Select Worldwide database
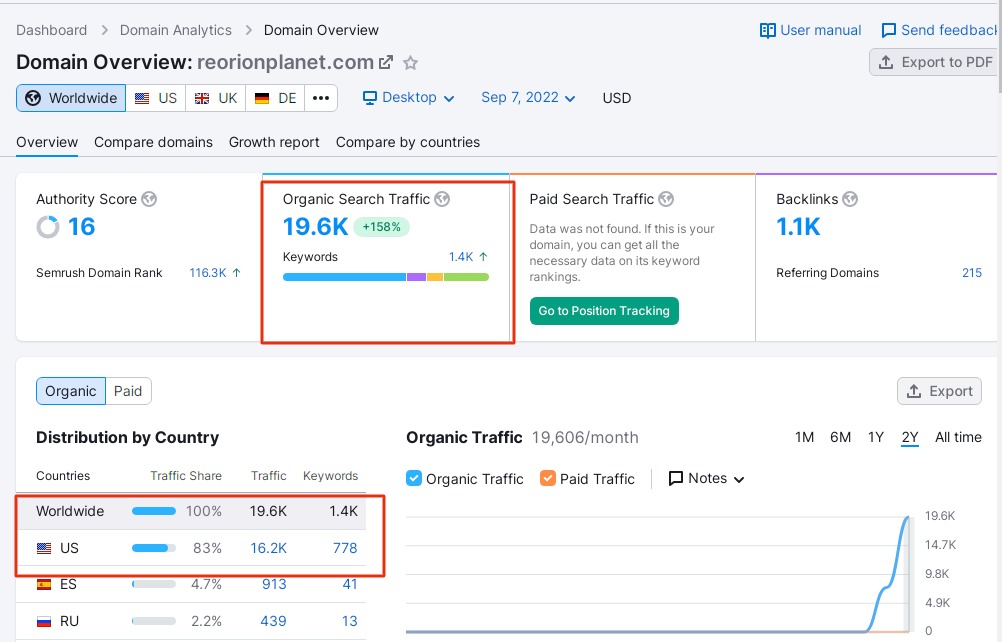Viewport: 1002px width, 642px height. (x=71, y=98)
